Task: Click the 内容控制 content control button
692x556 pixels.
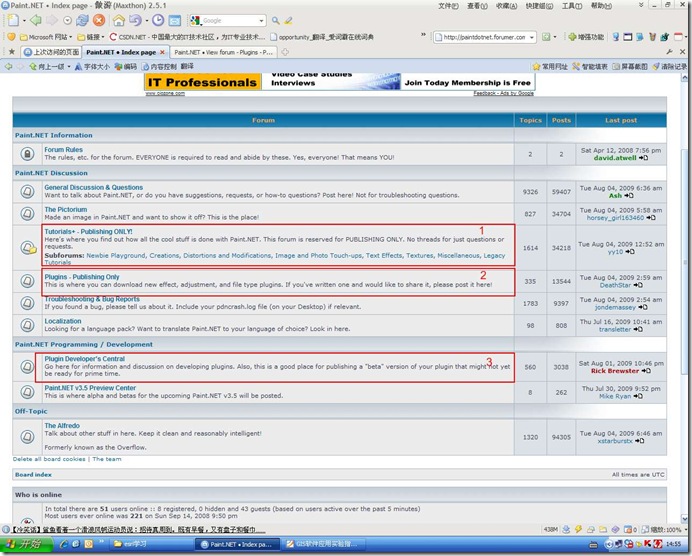Action: 159,67
